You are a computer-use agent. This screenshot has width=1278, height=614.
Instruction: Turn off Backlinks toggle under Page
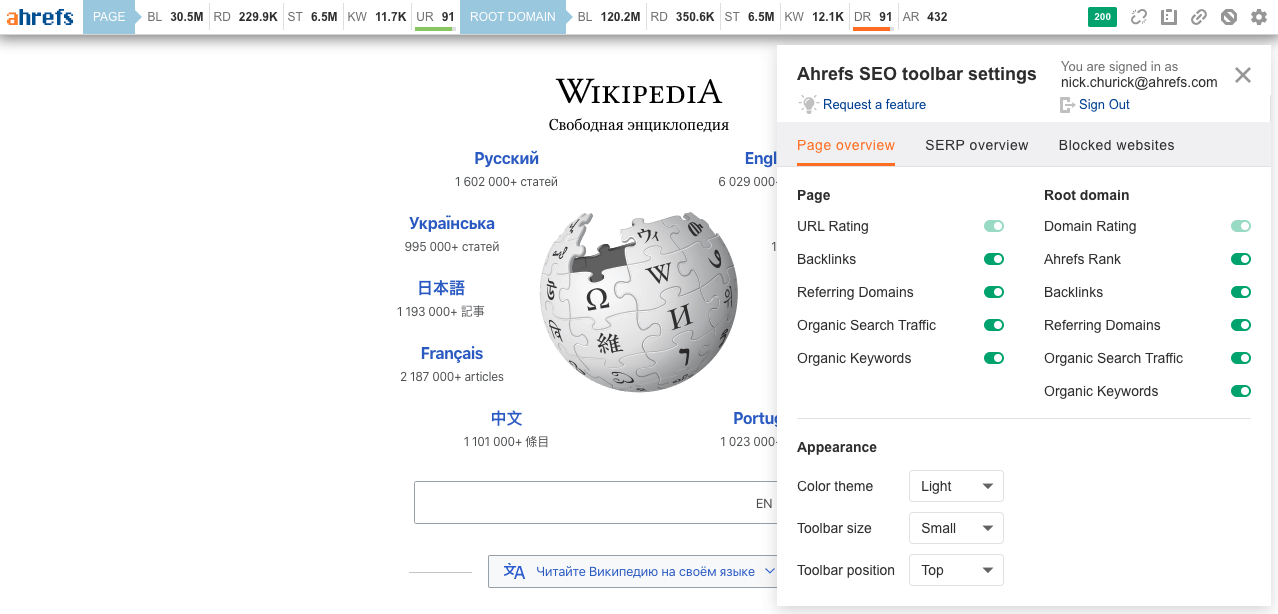993,259
